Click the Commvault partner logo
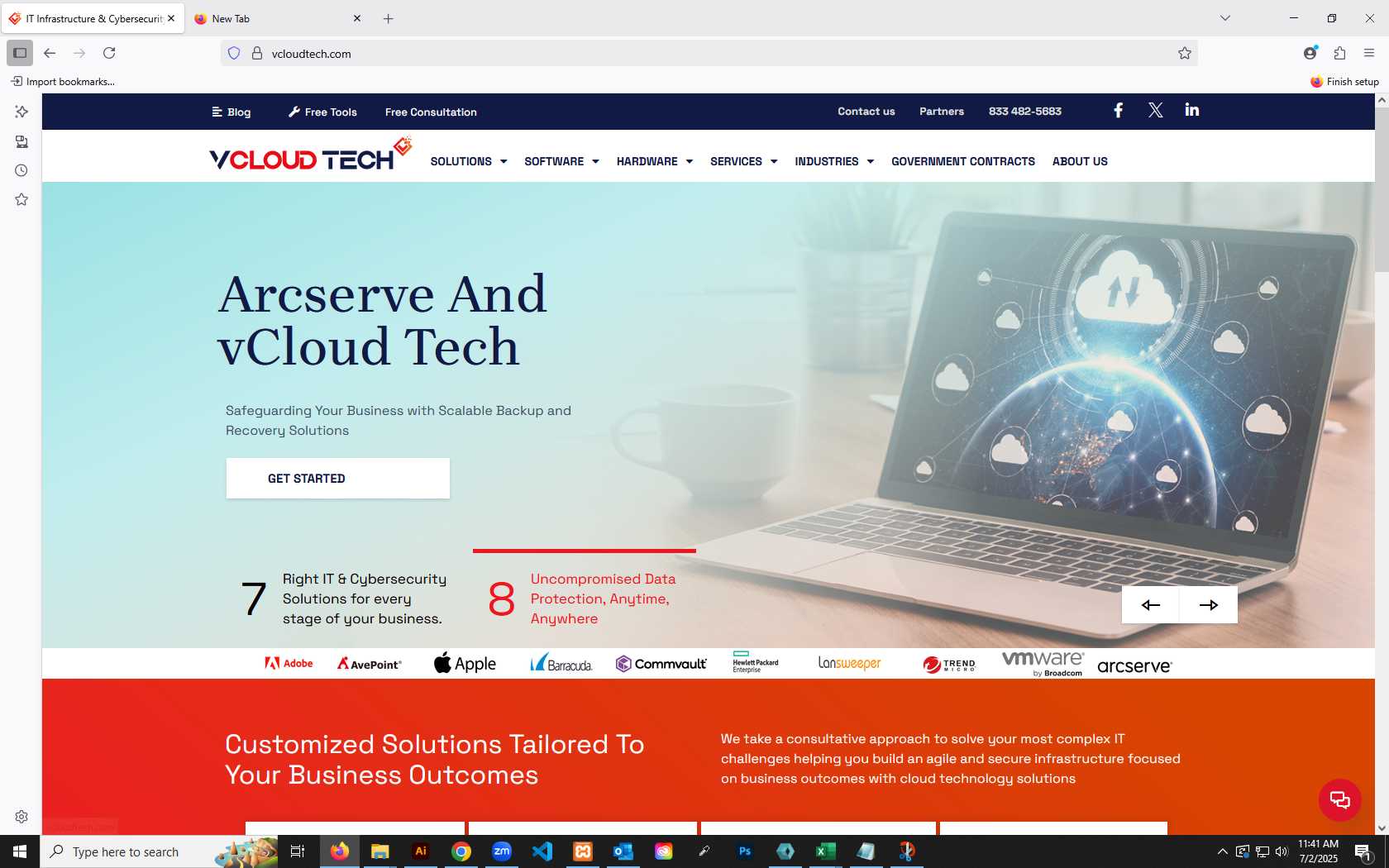 coord(661,663)
